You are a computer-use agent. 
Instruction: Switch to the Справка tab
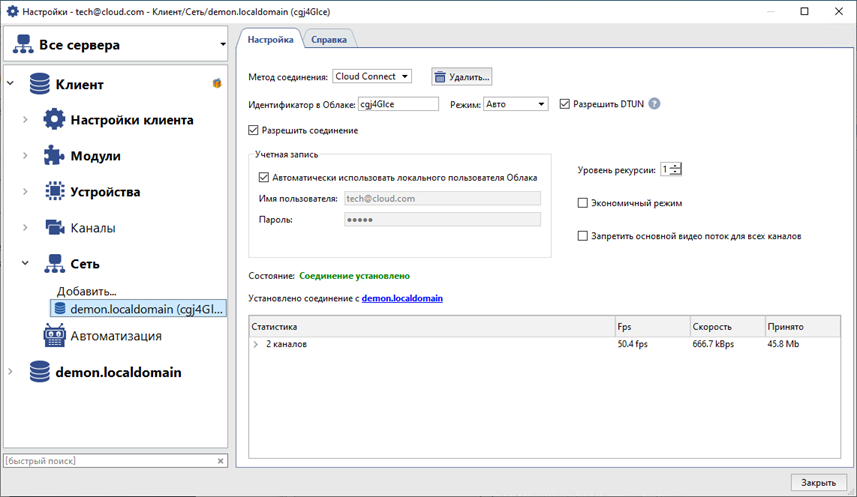[x=329, y=40]
